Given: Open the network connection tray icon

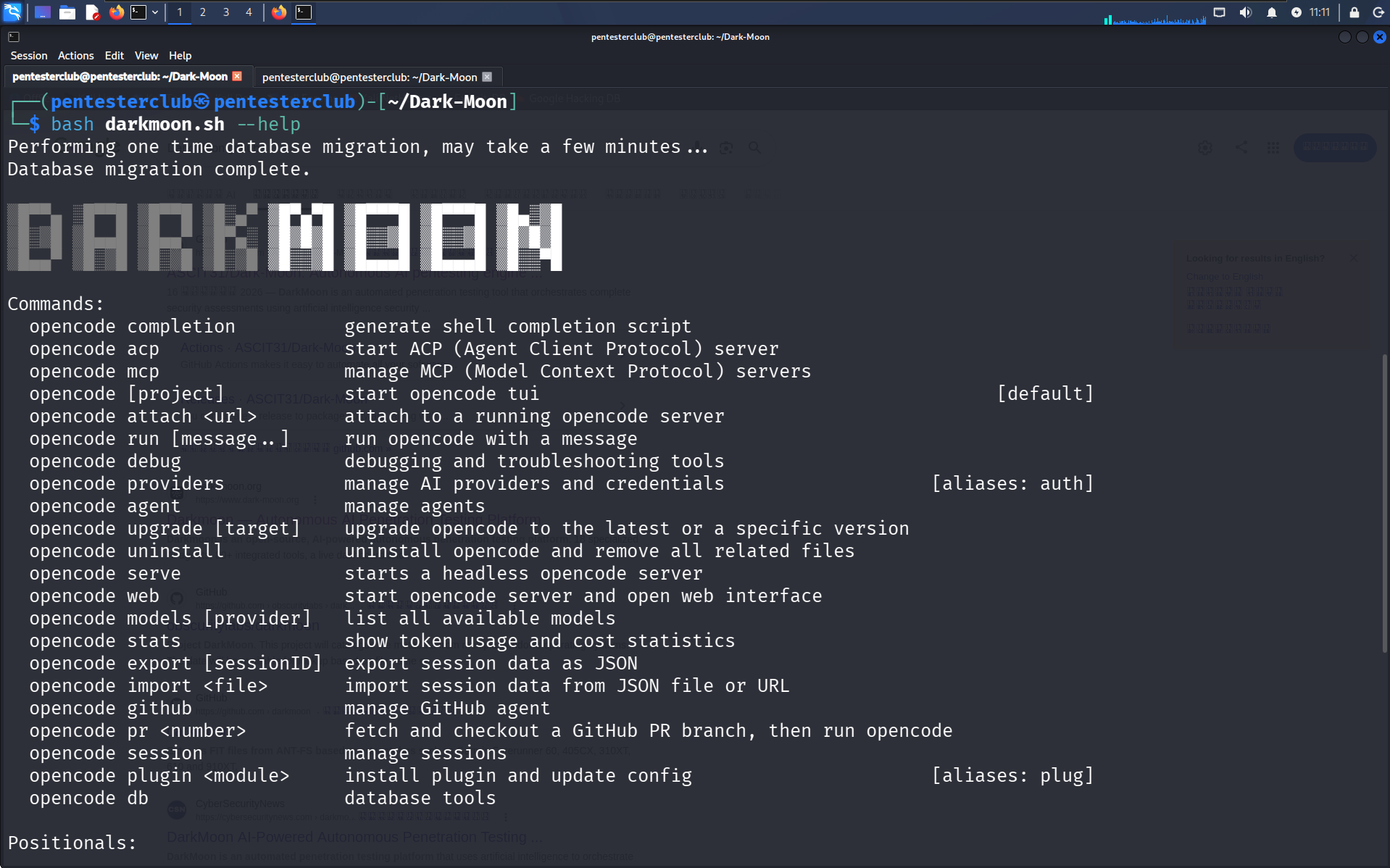Looking at the screenshot, I should 1220,12.
